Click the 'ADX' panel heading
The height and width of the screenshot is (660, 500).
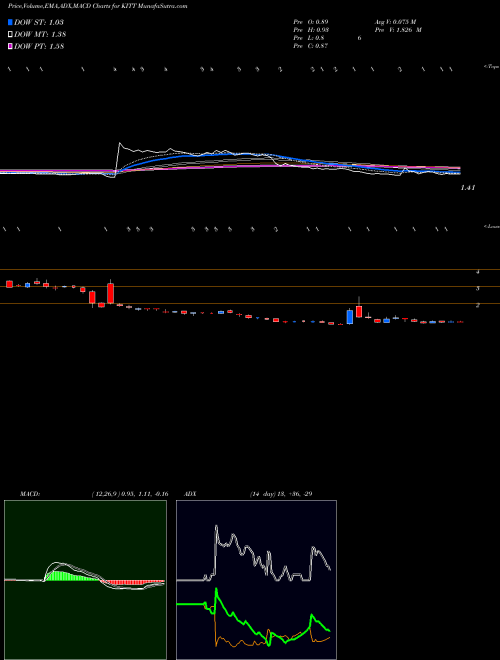point(191,494)
